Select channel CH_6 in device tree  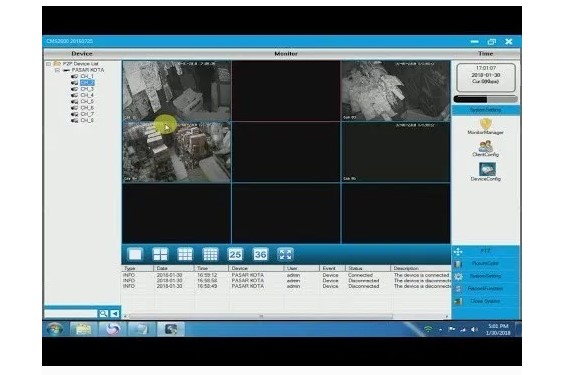click(87, 108)
